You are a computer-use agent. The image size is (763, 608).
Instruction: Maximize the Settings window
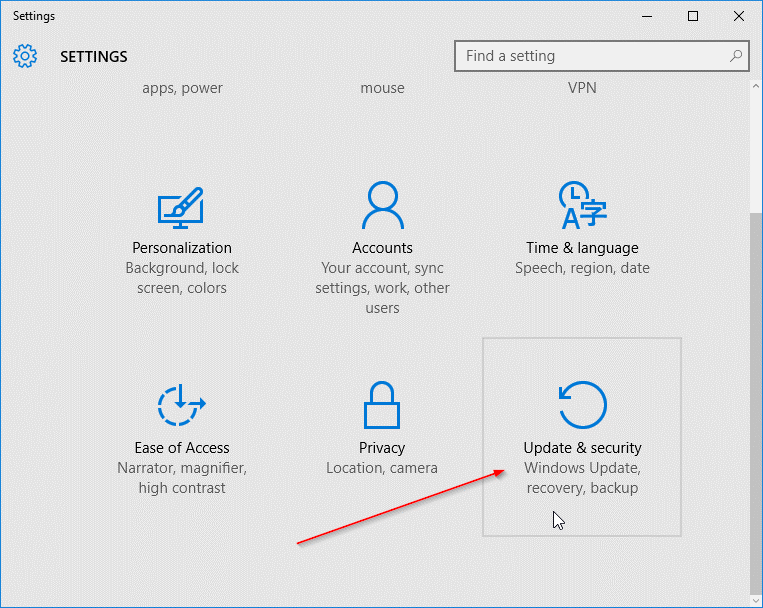tap(693, 16)
